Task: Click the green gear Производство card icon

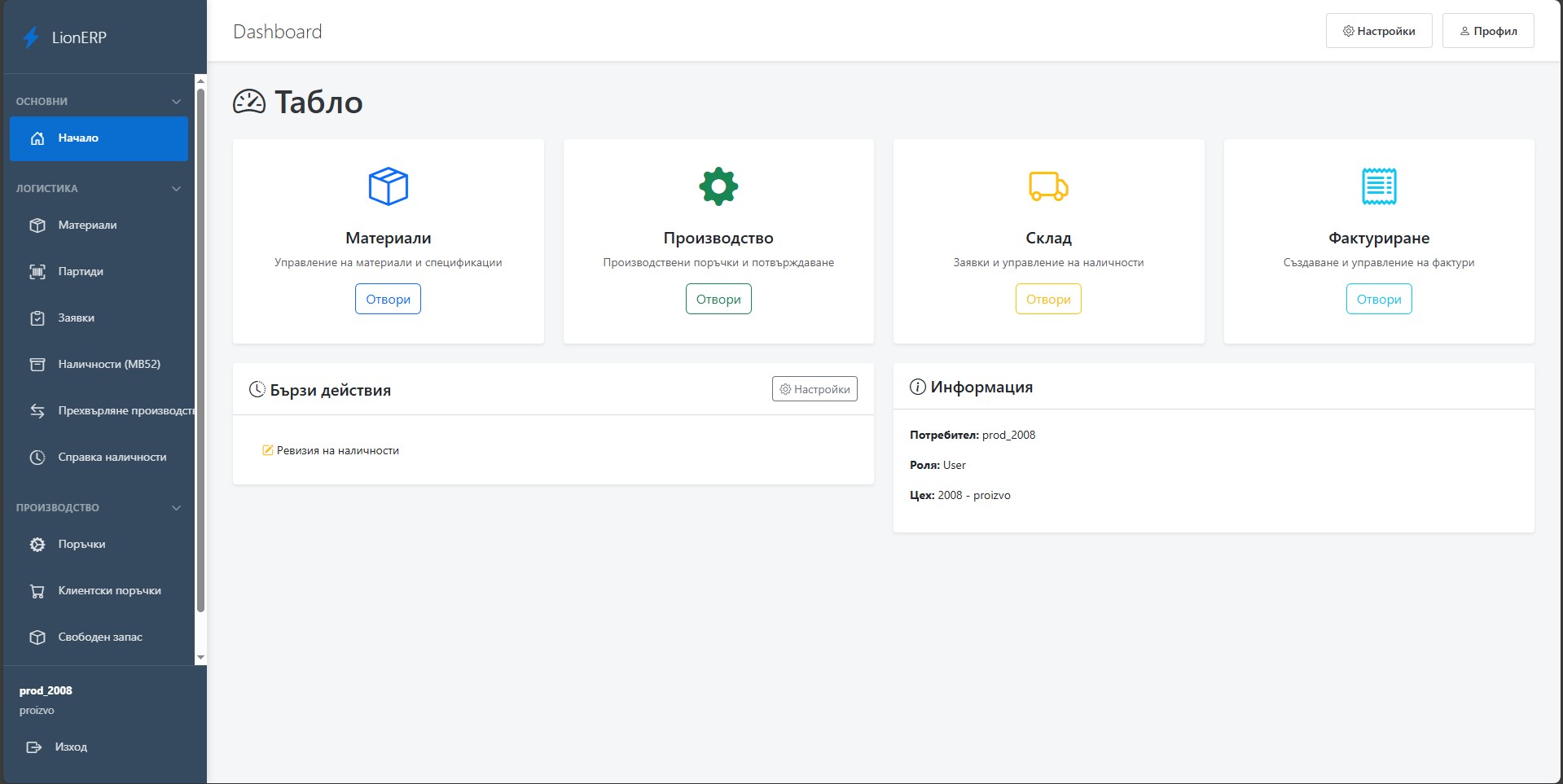Action: (718, 186)
